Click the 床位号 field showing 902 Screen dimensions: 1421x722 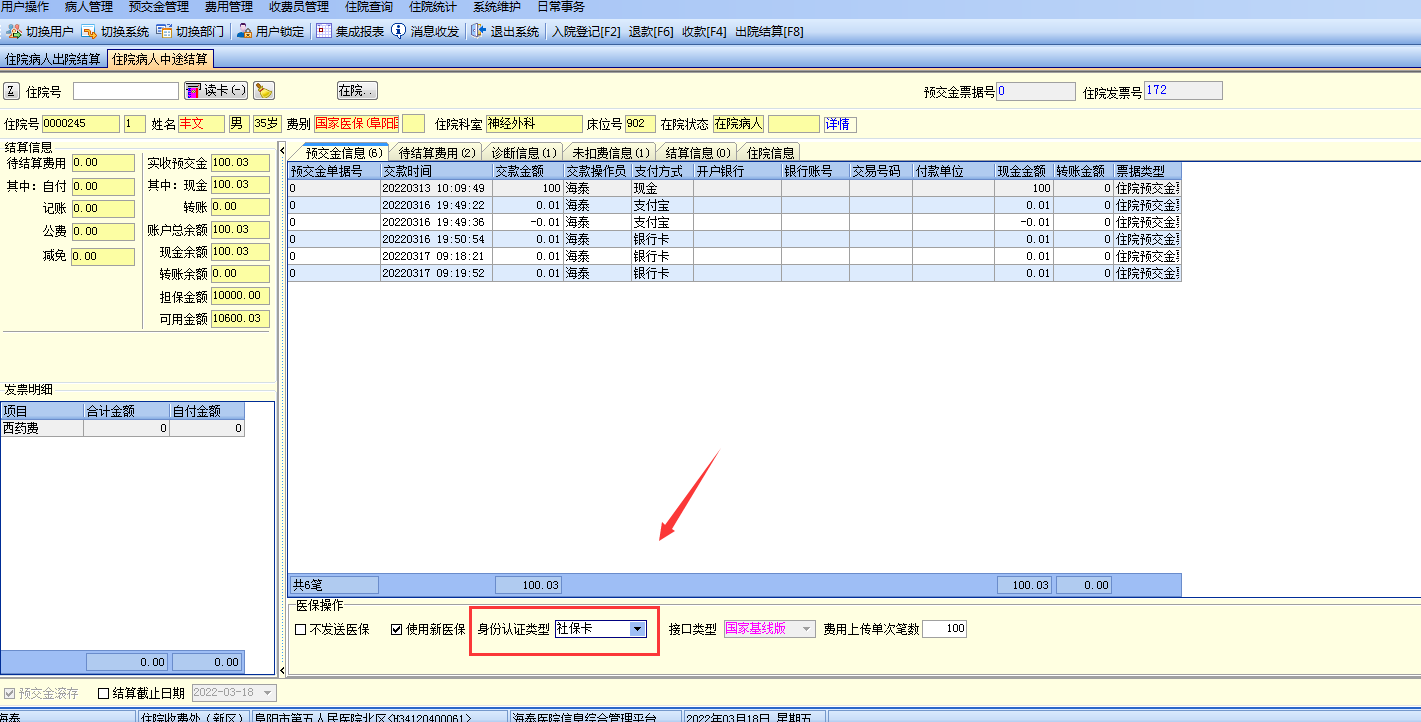click(640, 124)
